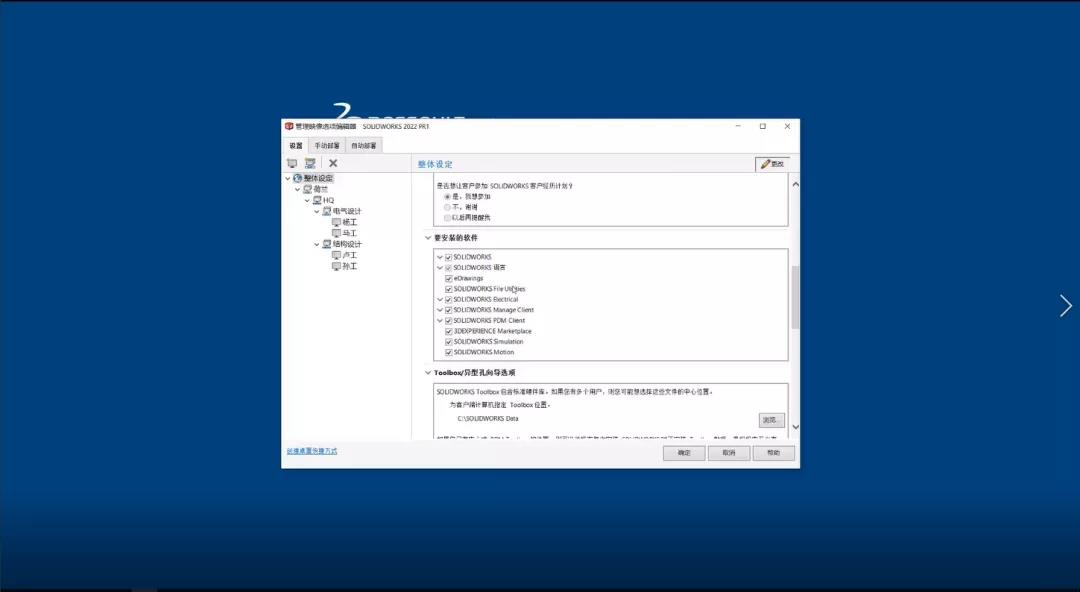Select the 电气设计 group in the tree

pyautogui.click(x=342, y=212)
